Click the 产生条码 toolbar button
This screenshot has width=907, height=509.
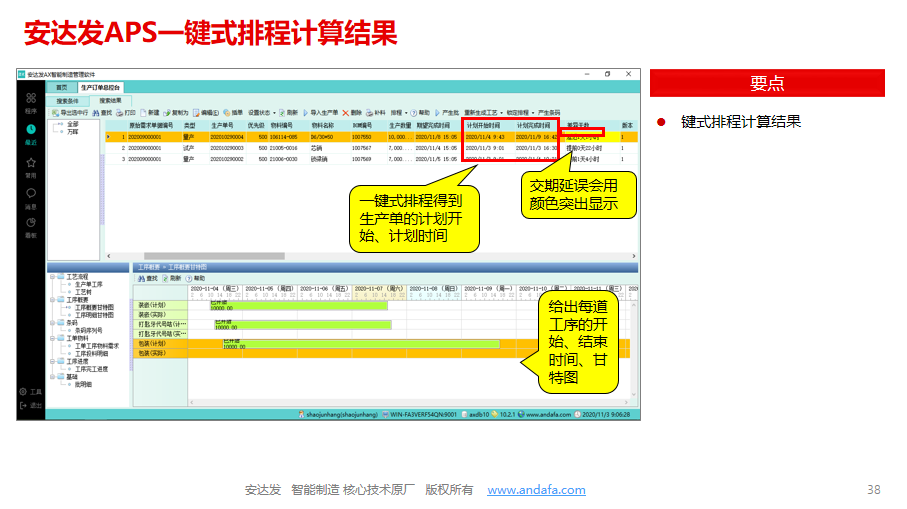(x=549, y=113)
